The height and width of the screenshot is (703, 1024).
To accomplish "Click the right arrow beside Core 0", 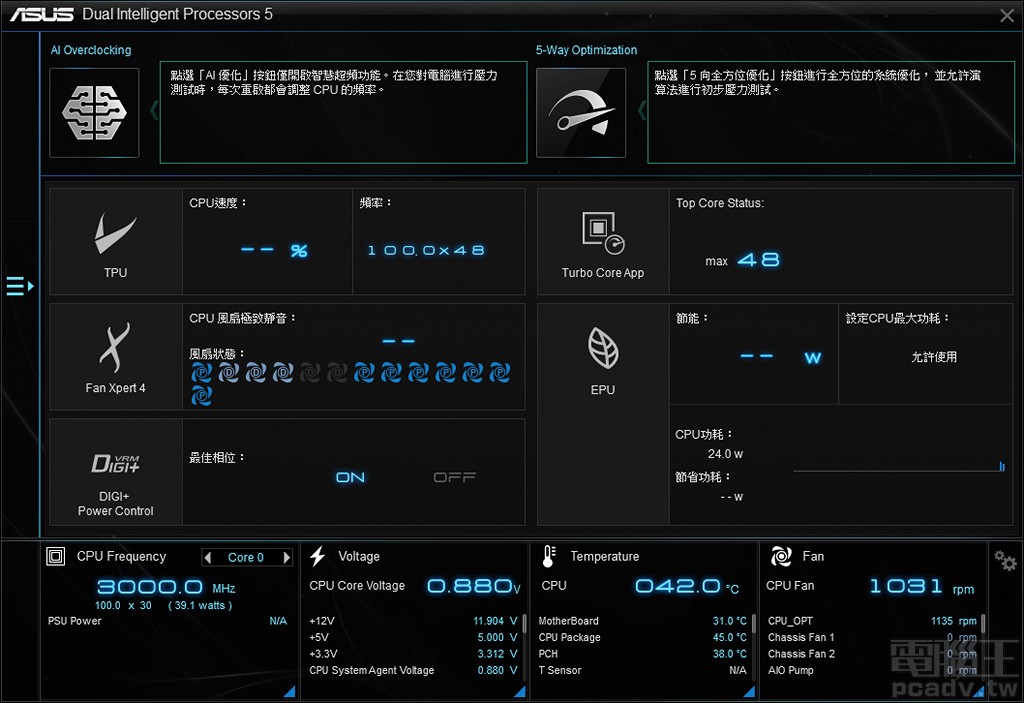I will pyautogui.click(x=284, y=557).
